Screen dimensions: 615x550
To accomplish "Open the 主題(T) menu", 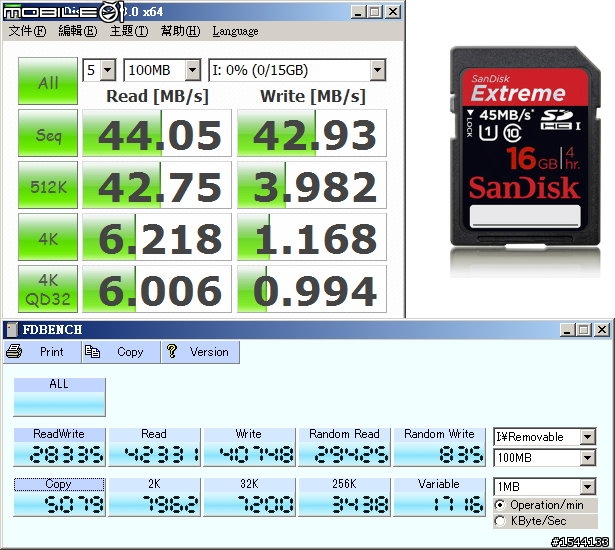I will tap(129, 31).
